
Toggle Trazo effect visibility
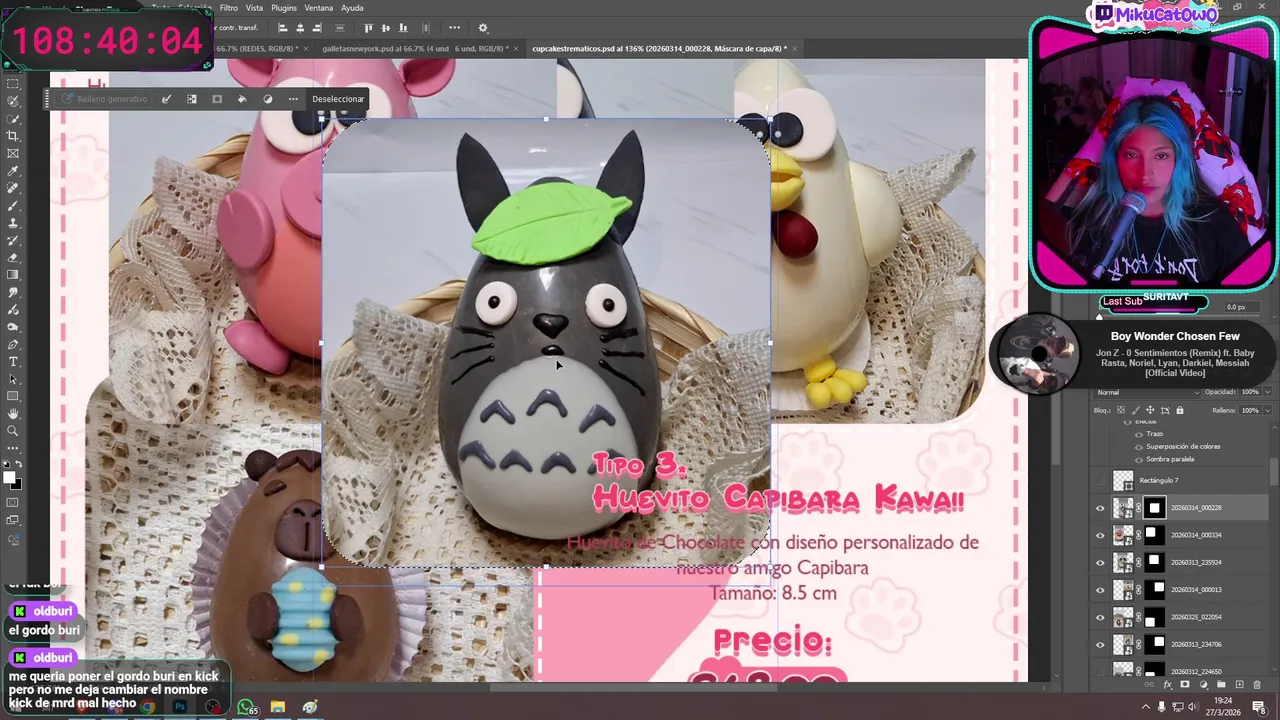tap(1138, 434)
